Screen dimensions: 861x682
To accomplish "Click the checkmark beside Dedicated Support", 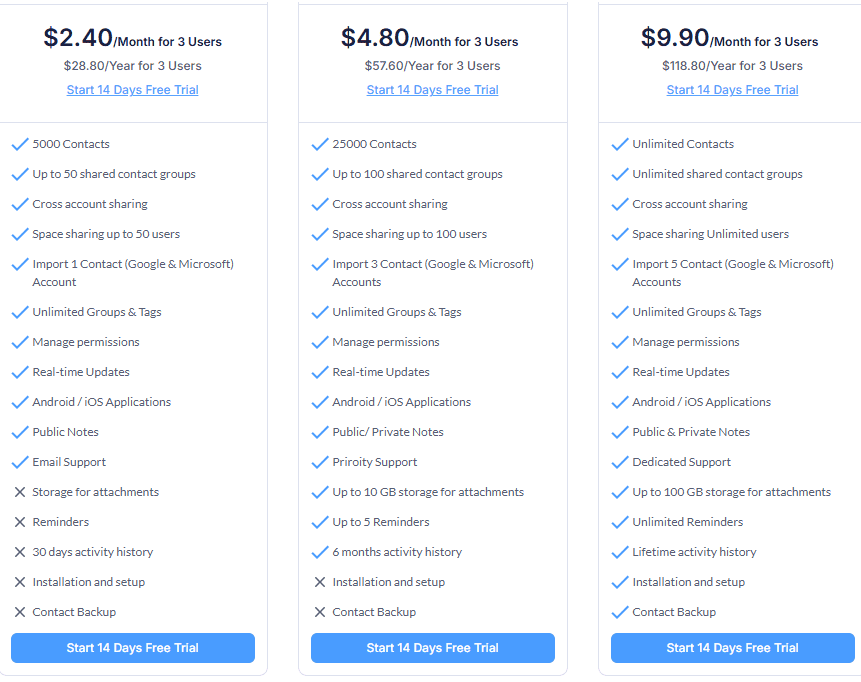I will pos(620,461).
